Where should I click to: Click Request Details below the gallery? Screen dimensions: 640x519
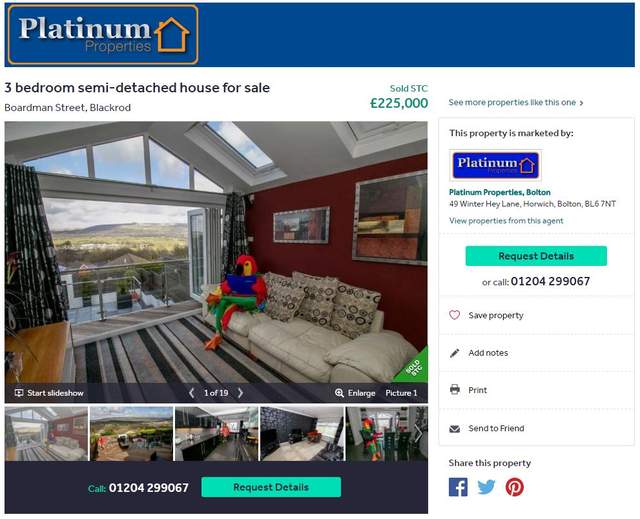pyautogui.click(x=271, y=487)
